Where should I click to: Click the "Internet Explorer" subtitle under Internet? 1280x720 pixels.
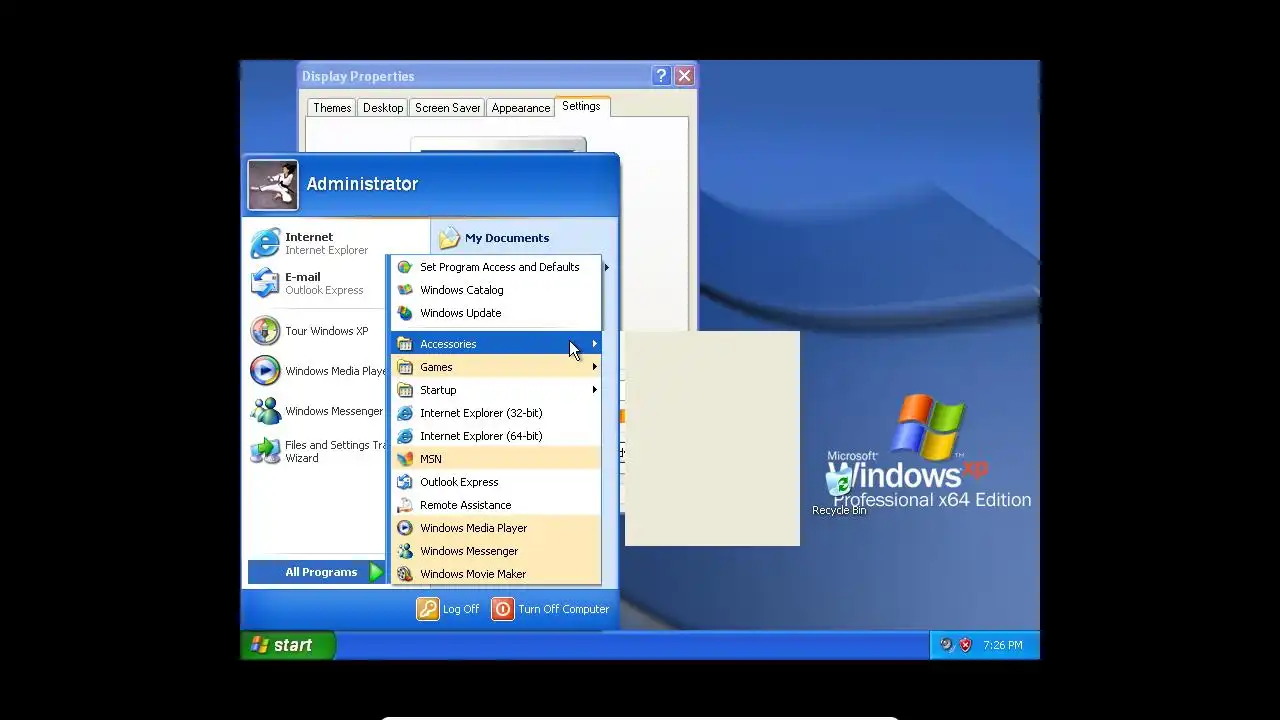pyautogui.click(x=327, y=251)
